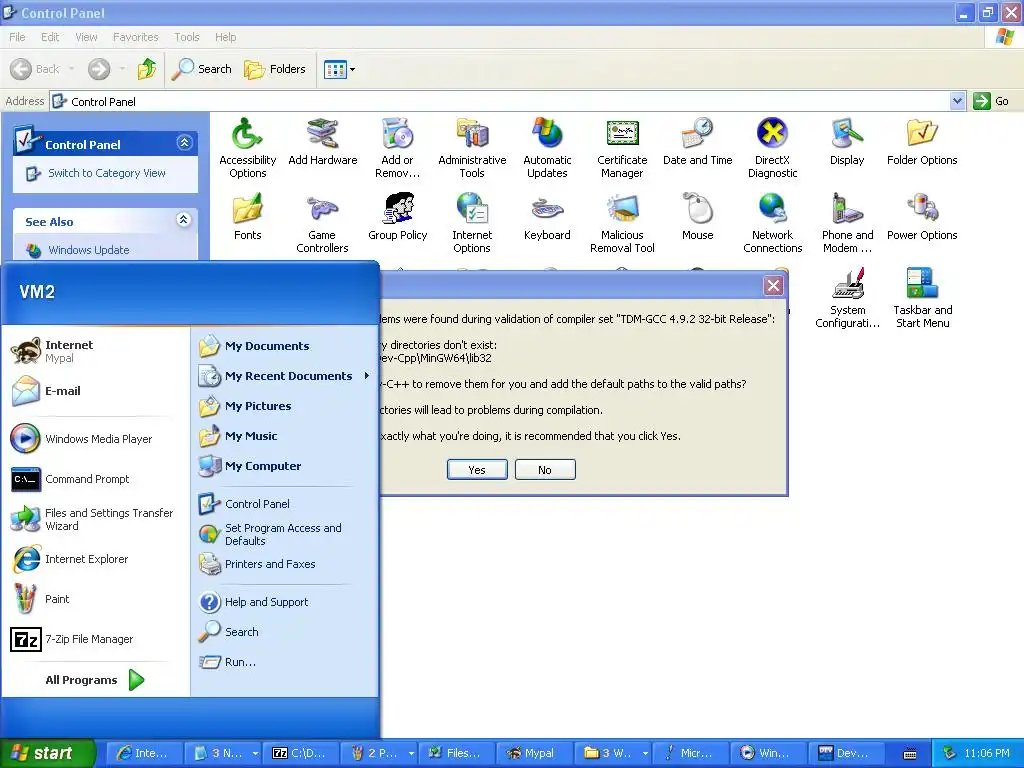
Task: Click the Up folder toolbar icon
Action: coord(147,69)
